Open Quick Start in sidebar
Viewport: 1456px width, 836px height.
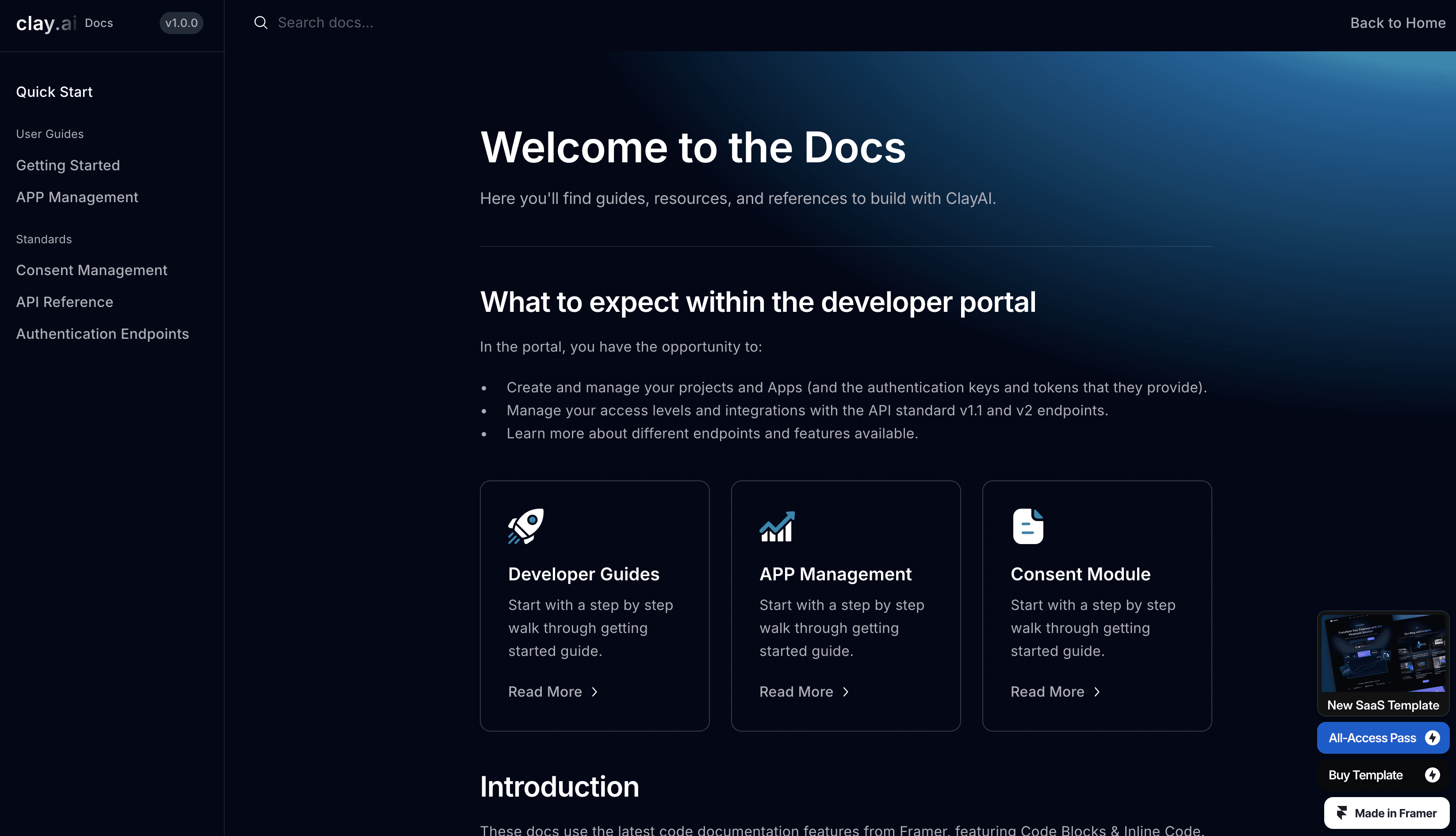[54, 92]
